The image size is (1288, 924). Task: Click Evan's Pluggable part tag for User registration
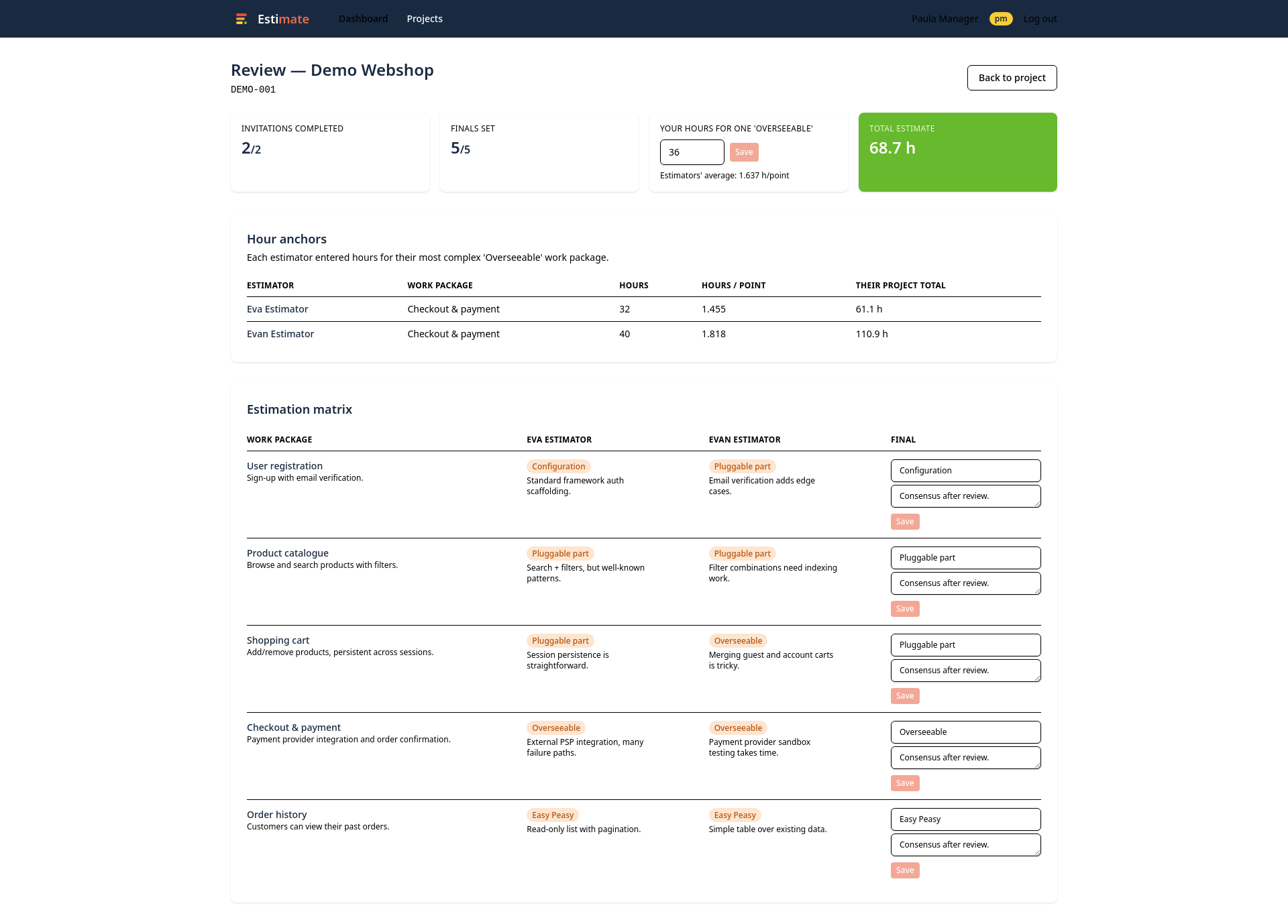[742, 467]
